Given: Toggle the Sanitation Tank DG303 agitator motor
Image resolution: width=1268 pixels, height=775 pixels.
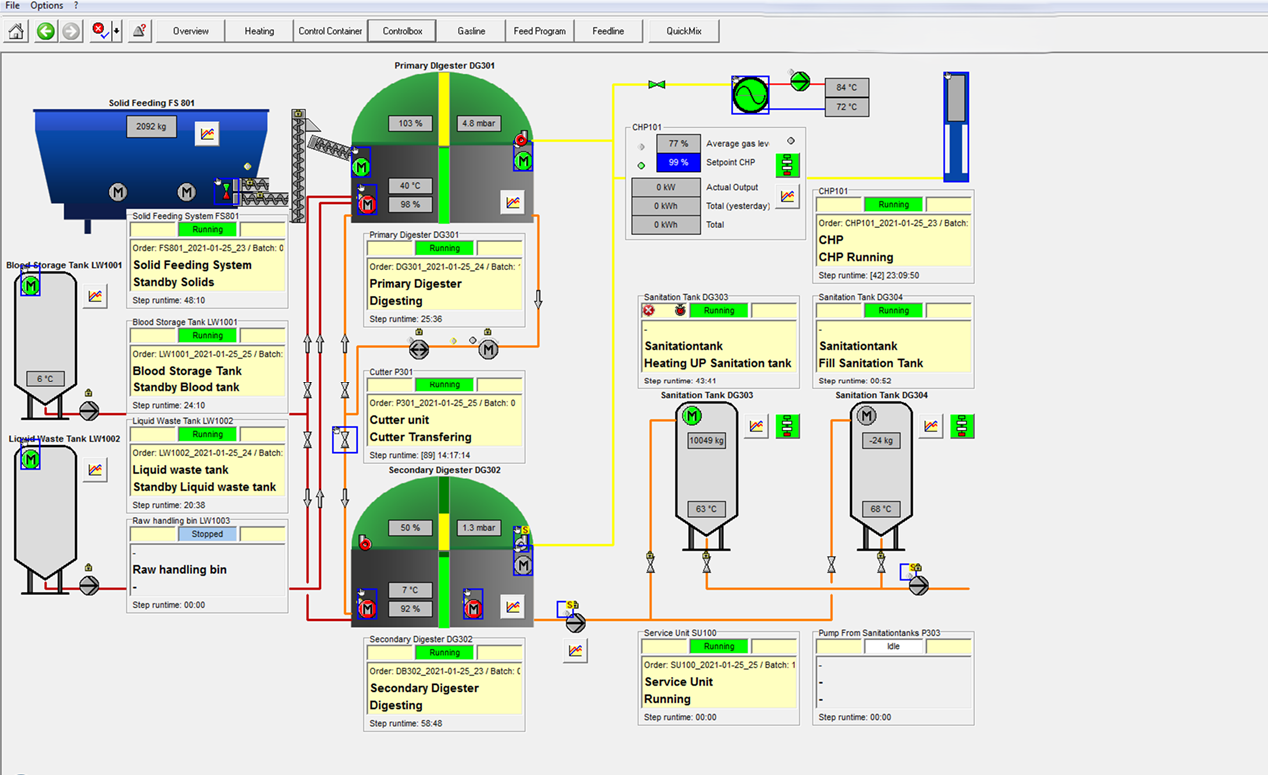Looking at the screenshot, I should pos(691,416).
